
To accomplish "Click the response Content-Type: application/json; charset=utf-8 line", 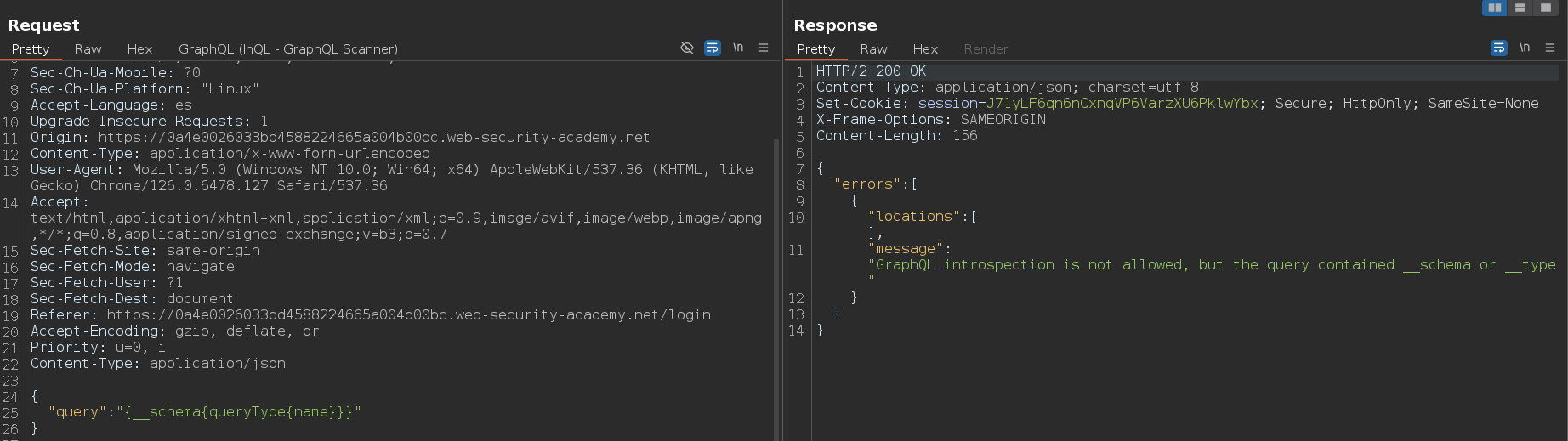I will (x=1008, y=88).
